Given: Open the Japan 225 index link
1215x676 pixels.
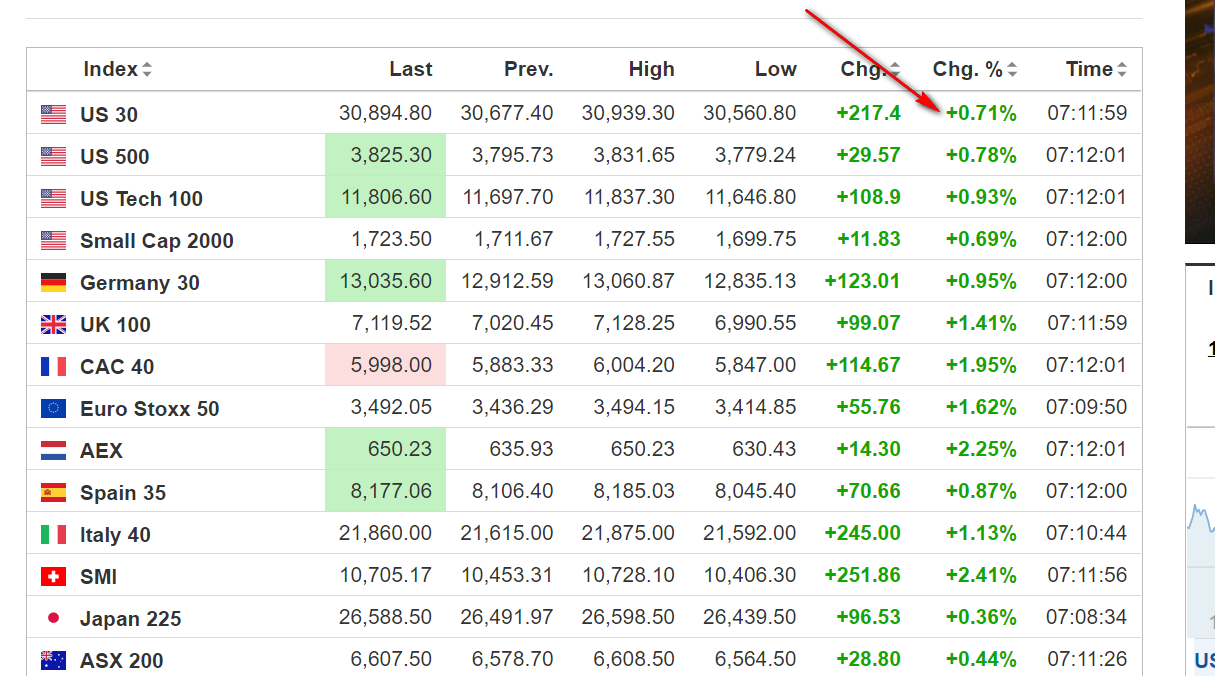Looking at the screenshot, I should [131, 618].
